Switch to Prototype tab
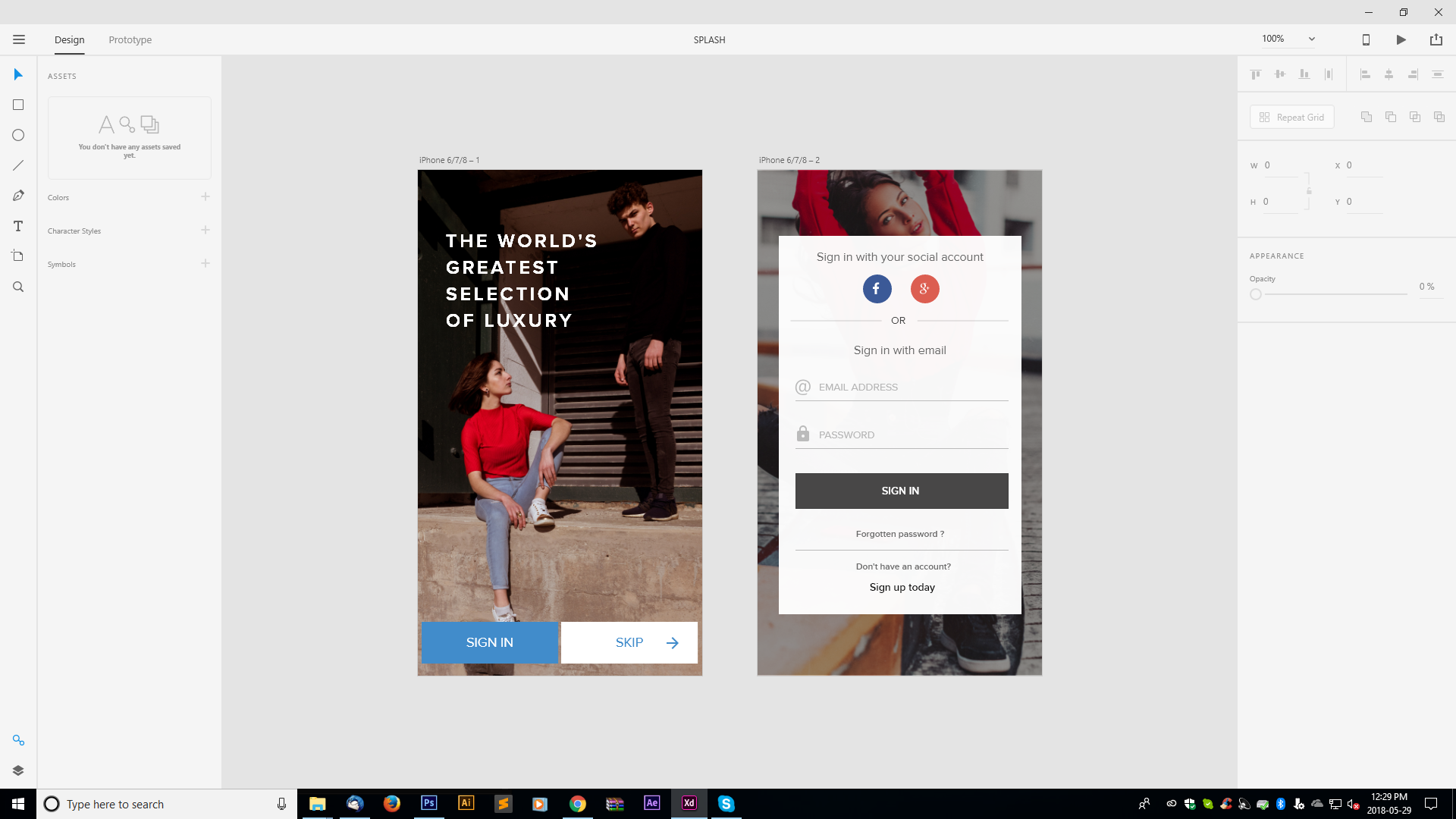 tap(130, 40)
